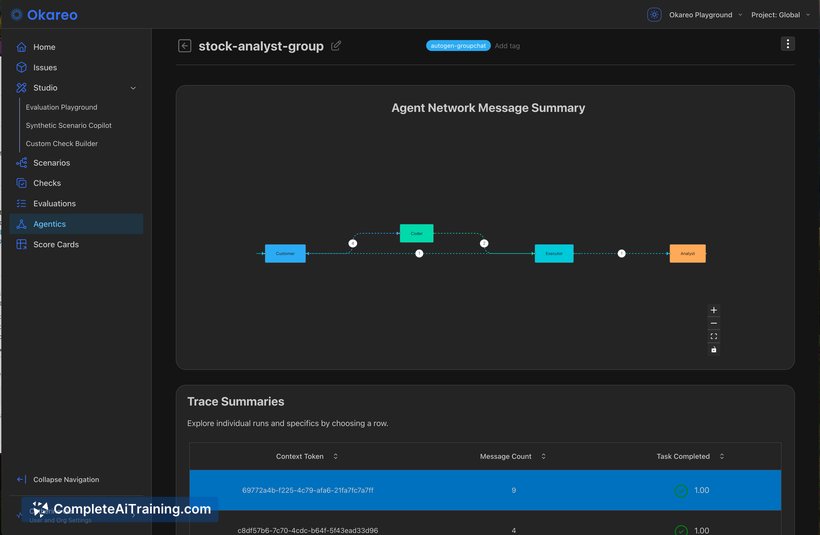This screenshot has height=535, width=820.
Task: Fit the network graph to view
Action: 713,336
